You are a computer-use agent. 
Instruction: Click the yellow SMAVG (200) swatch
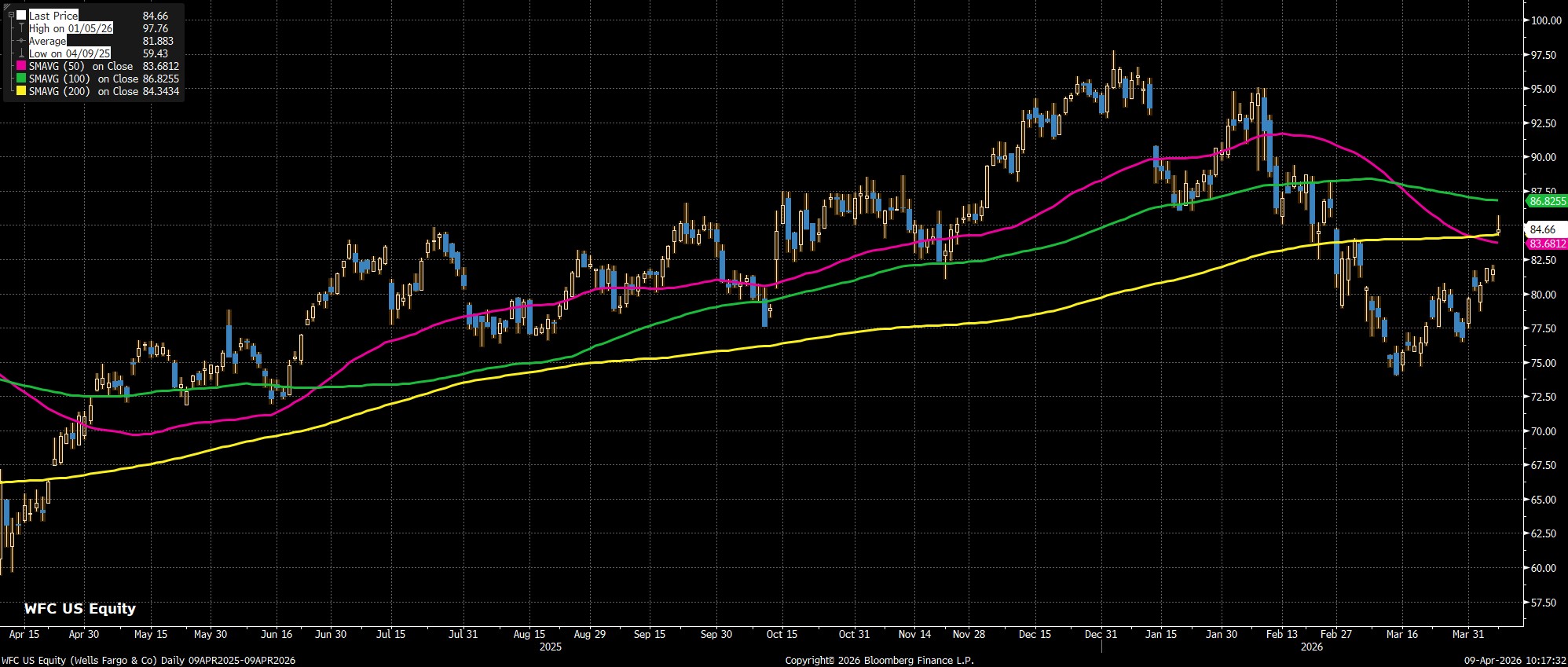pyautogui.click(x=21, y=91)
